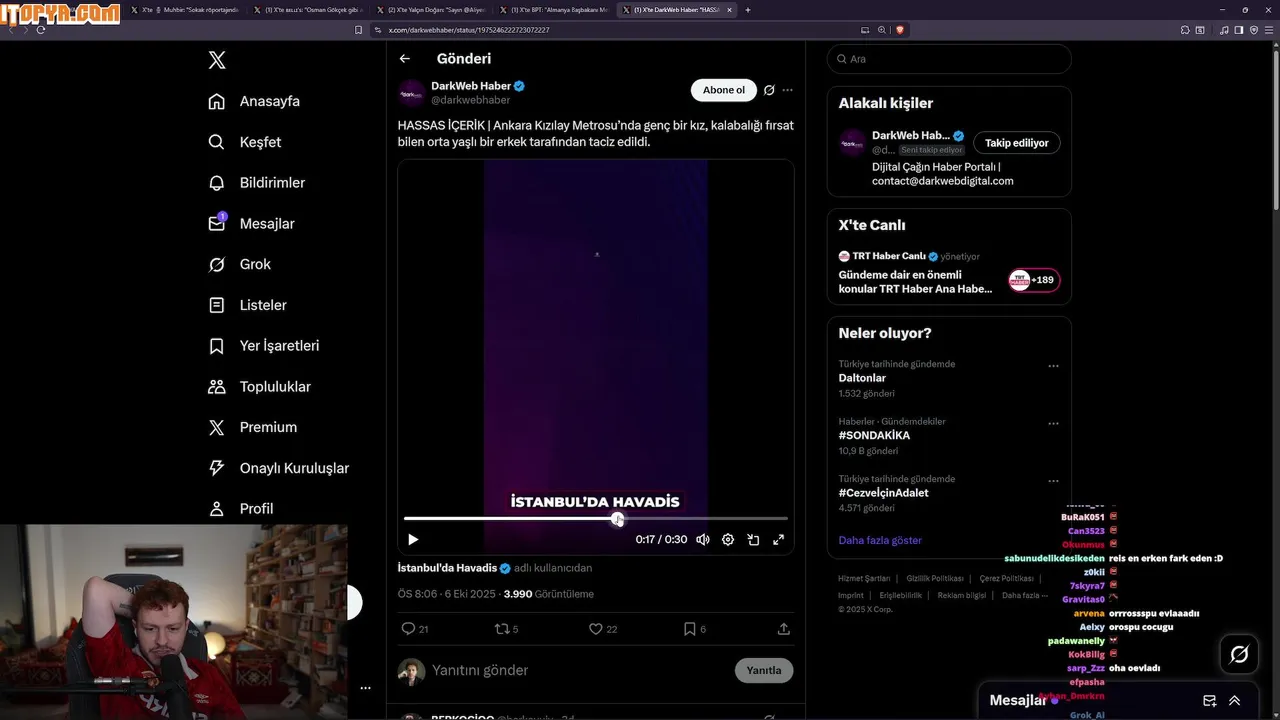Switch to the Osman Gökçek browser tab
This screenshot has height=720, width=1280.
point(308,10)
